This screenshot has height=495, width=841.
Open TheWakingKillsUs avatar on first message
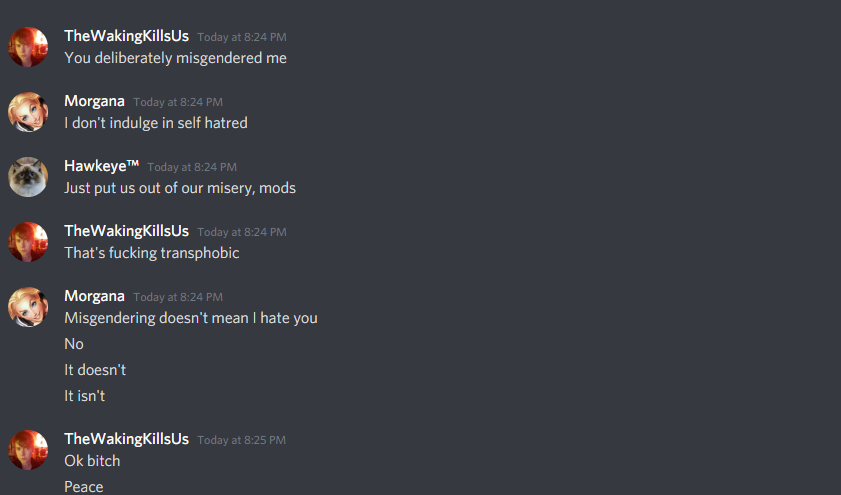tap(28, 47)
